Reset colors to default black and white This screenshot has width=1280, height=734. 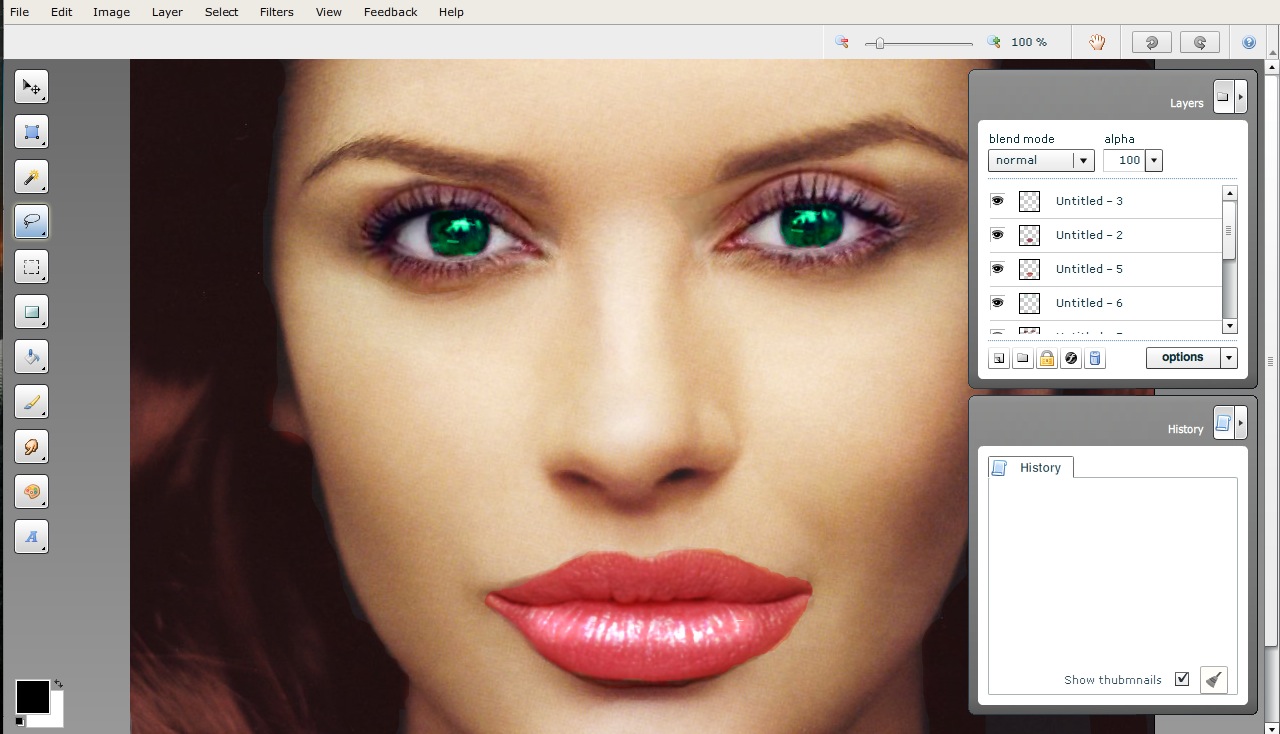pos(20,721)
